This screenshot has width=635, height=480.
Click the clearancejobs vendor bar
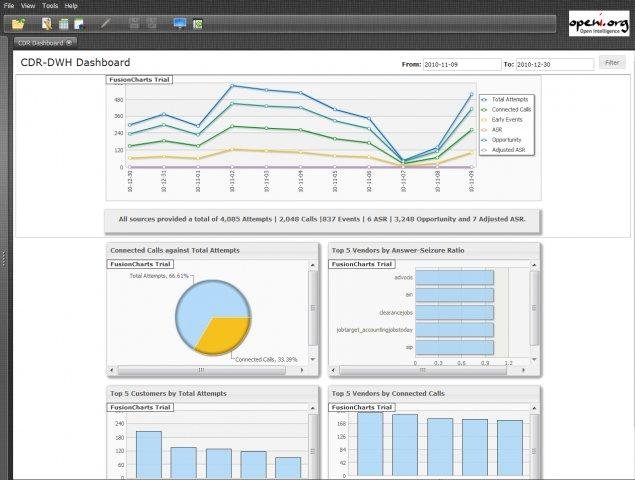point(454,313)
